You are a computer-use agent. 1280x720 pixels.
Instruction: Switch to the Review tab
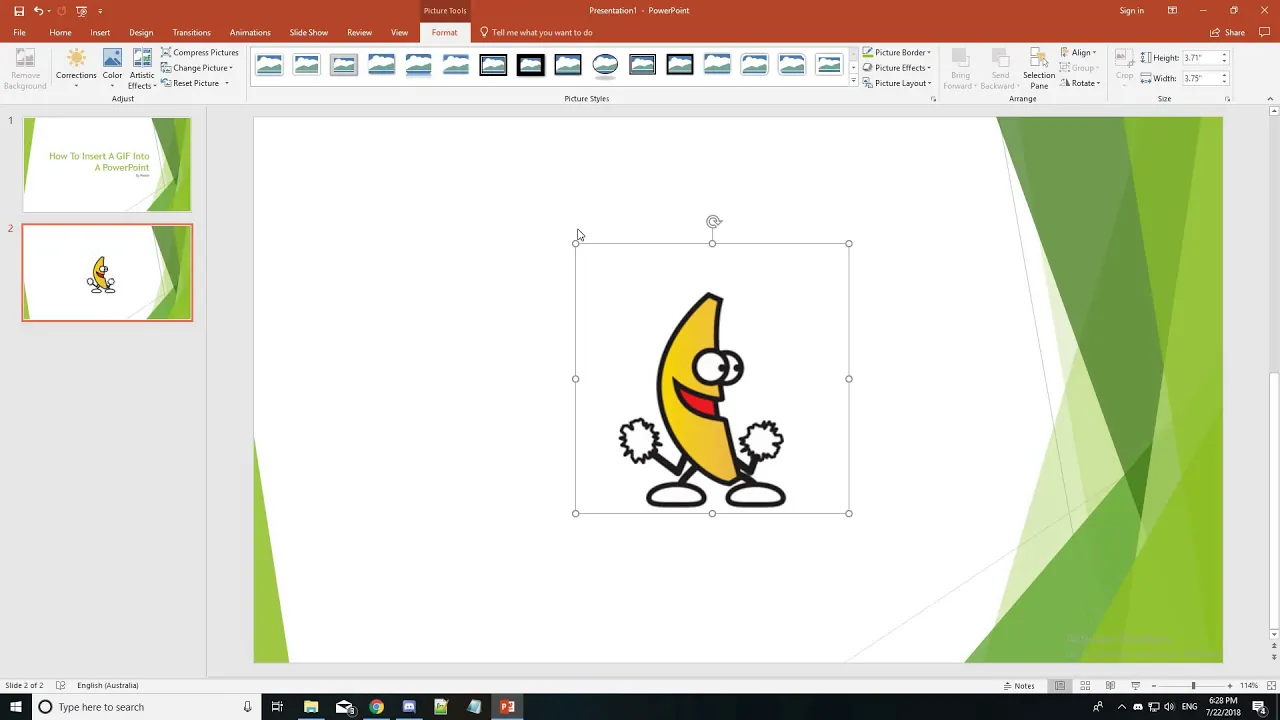tap(359, 32)
